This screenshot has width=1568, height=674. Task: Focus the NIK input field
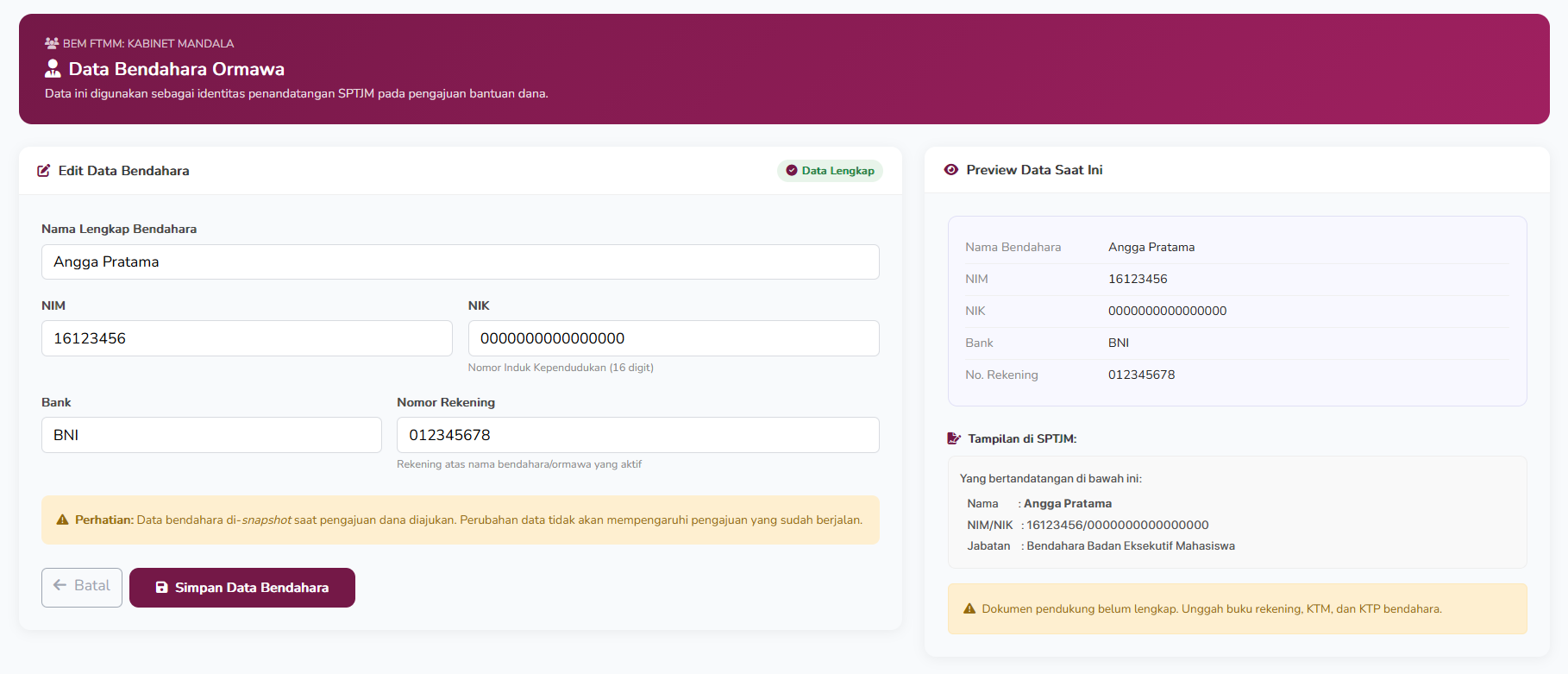click(x=674, y=338)
